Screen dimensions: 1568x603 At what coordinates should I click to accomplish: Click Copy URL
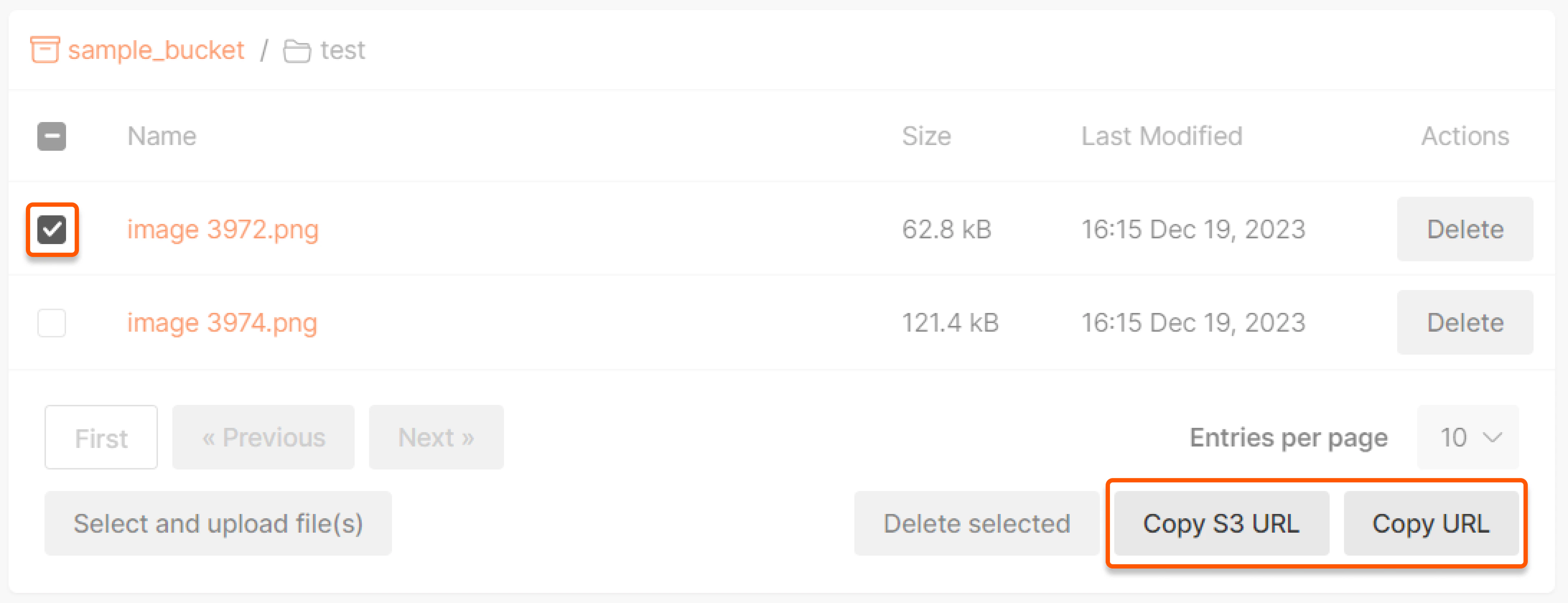point(1431,523)
